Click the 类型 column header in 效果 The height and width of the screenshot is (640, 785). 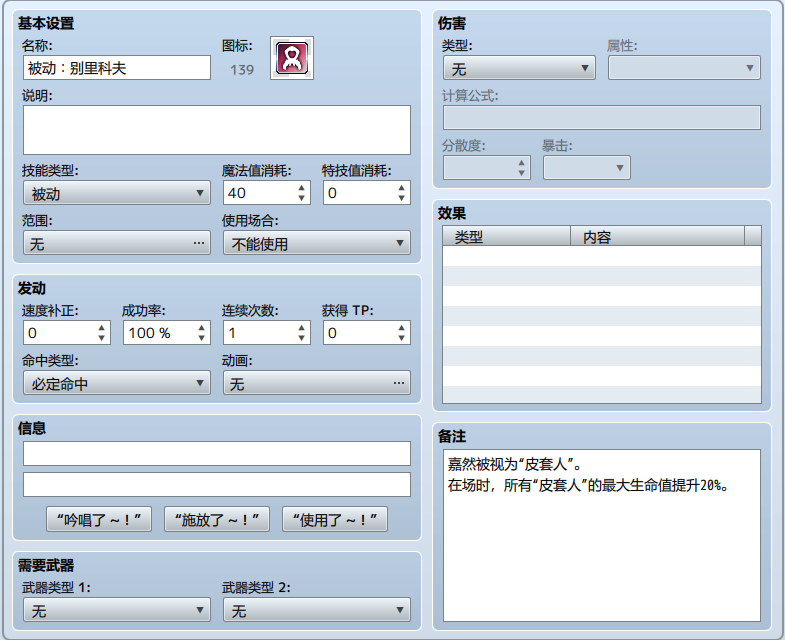[506, 236]
